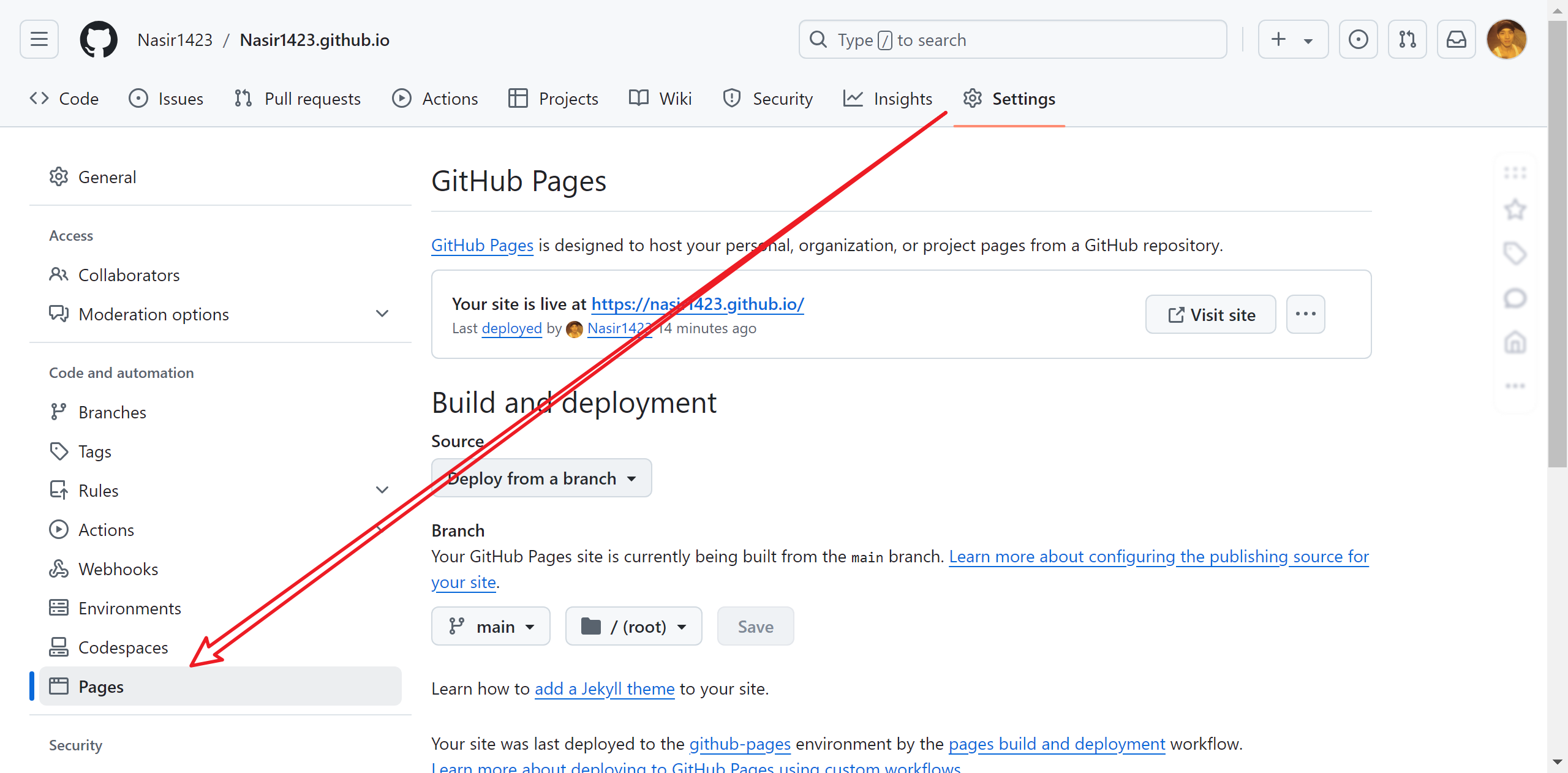Click 'add a Jekyll theme' link
This screenshot has width=1568, height=773.
tap(605, 689)
